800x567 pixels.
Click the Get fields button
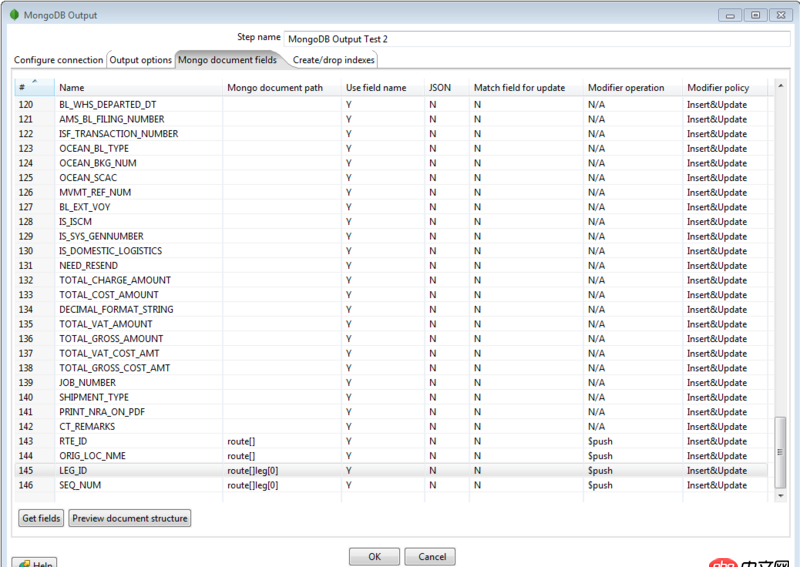click(x=41, y=518)
